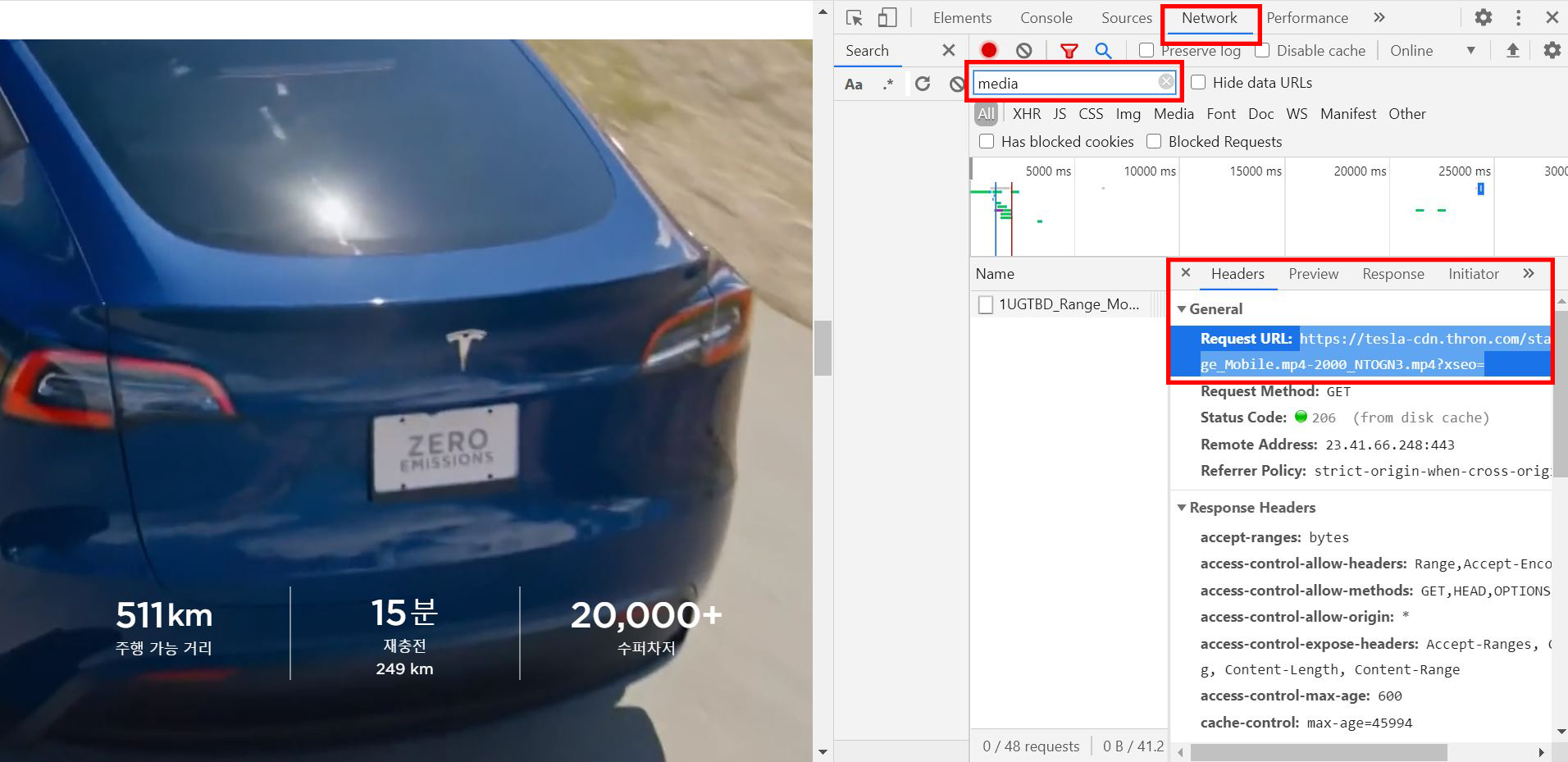Toggle regular expression search option
1568x762 pixels.
888,84
